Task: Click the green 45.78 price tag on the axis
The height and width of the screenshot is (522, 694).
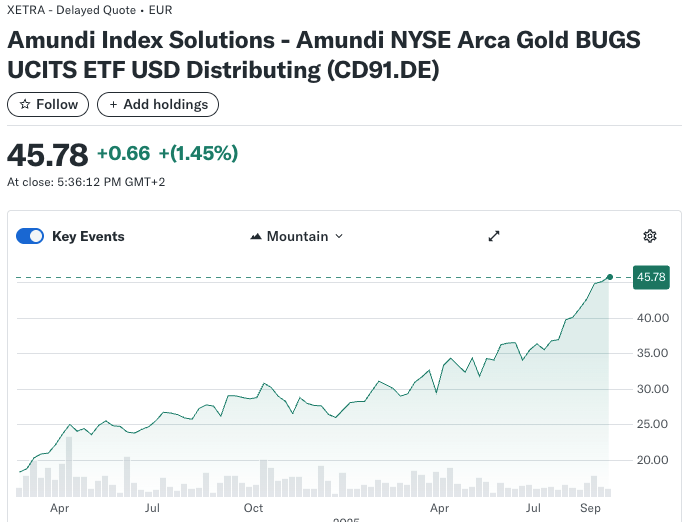Action: point(651,277)
